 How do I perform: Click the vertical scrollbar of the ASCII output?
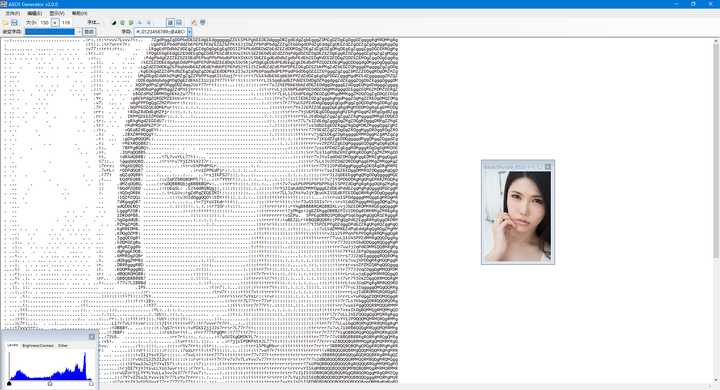(x=716, y=151)
